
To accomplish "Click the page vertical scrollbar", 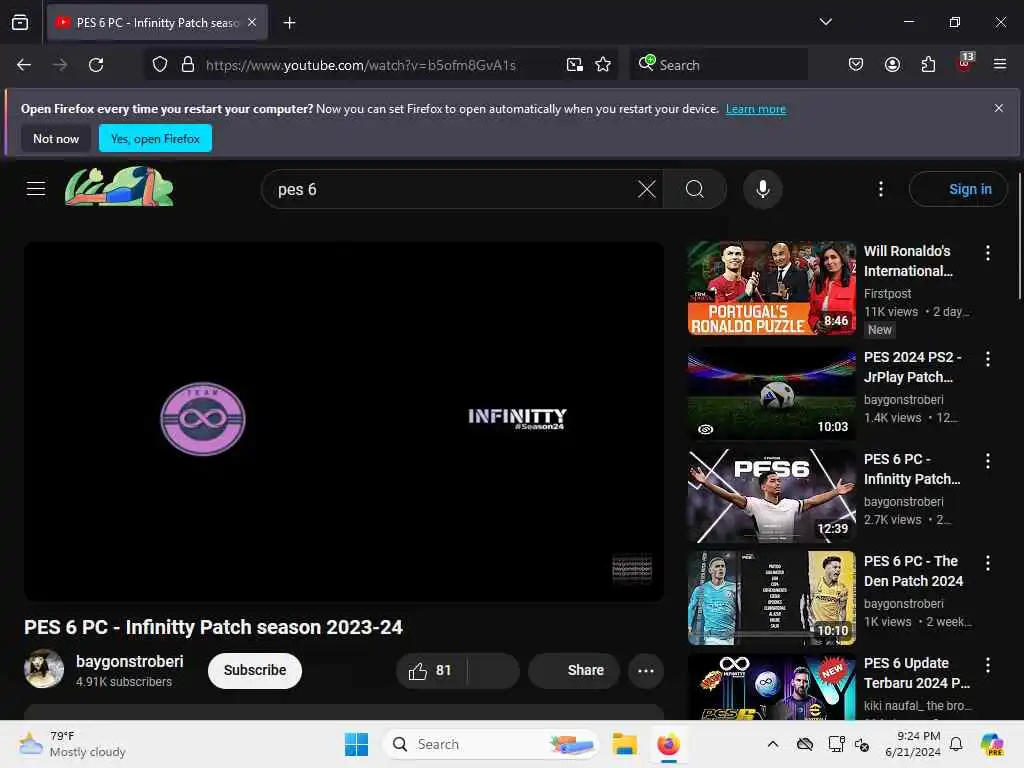I will click(1019, 235).
